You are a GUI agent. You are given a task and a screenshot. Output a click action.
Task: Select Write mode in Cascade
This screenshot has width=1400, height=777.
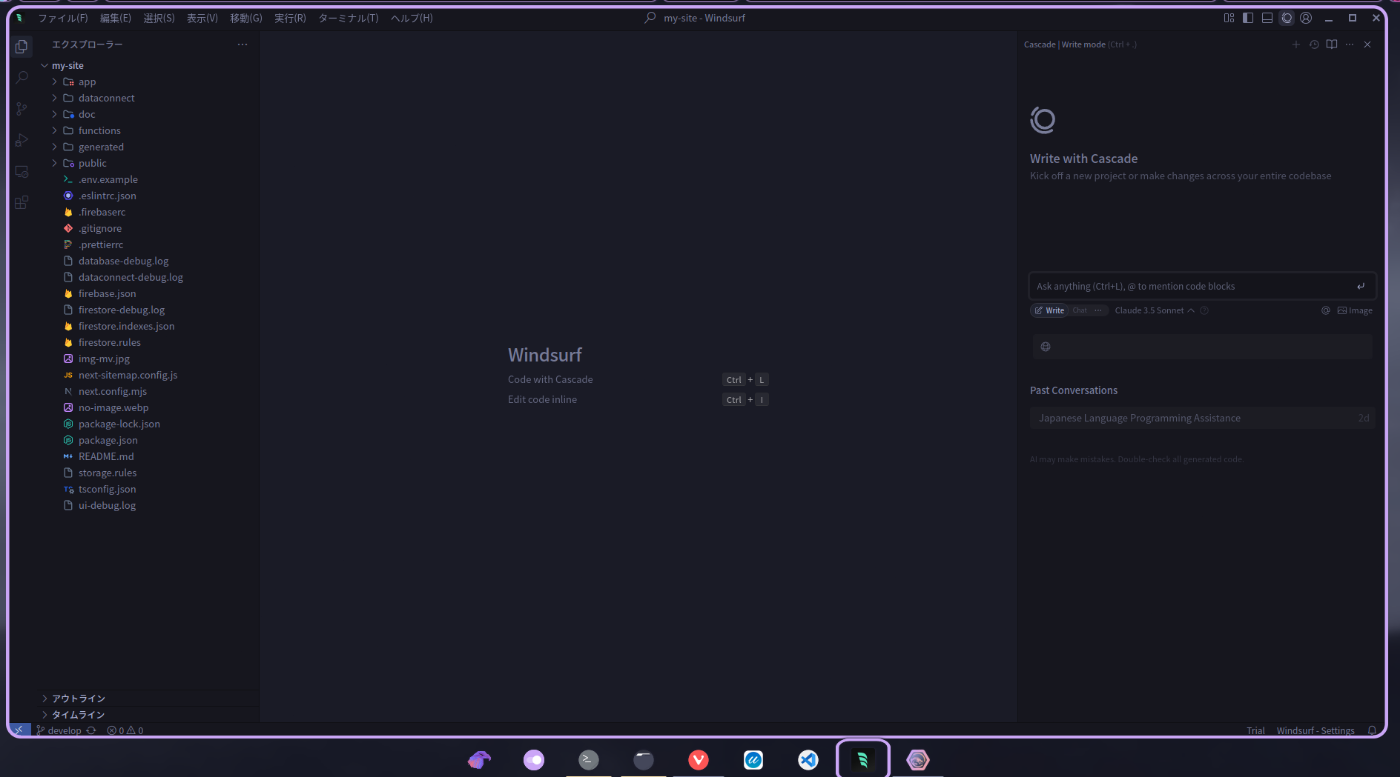tap(1050, 311)
